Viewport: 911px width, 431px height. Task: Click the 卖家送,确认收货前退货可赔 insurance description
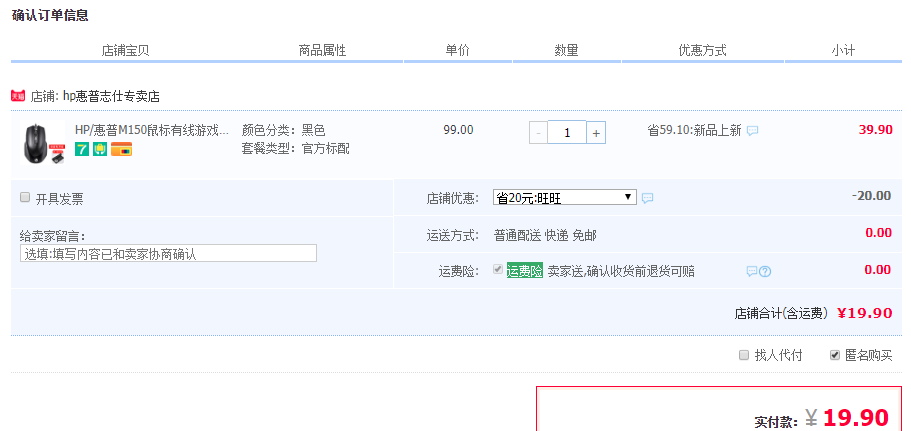tap(621, 271)
